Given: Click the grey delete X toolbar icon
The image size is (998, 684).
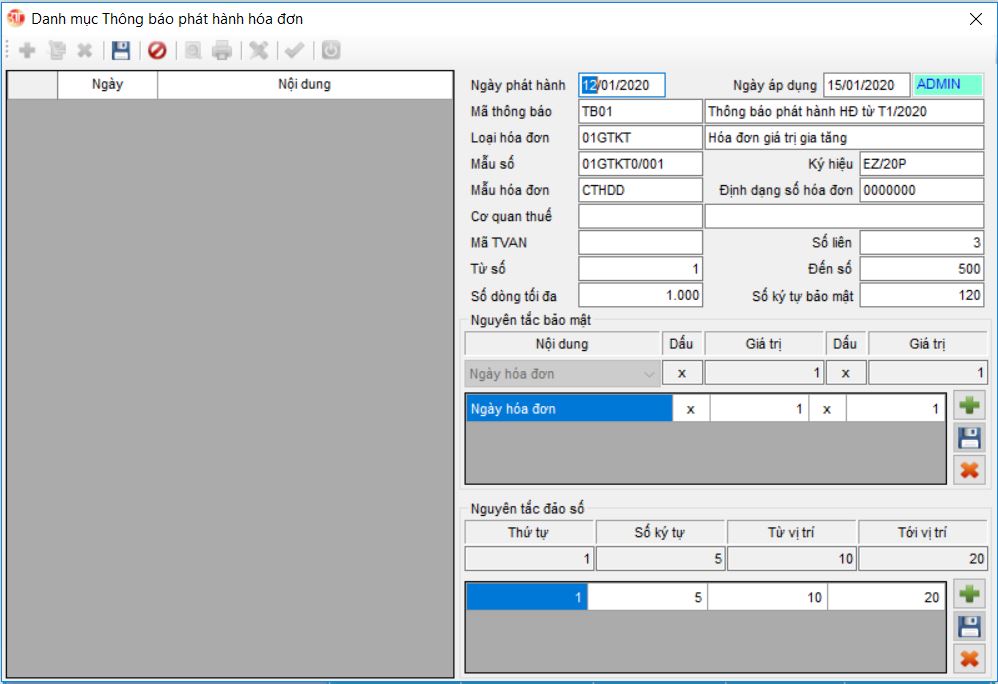Looking at the screenshot, I should [85, 50].
